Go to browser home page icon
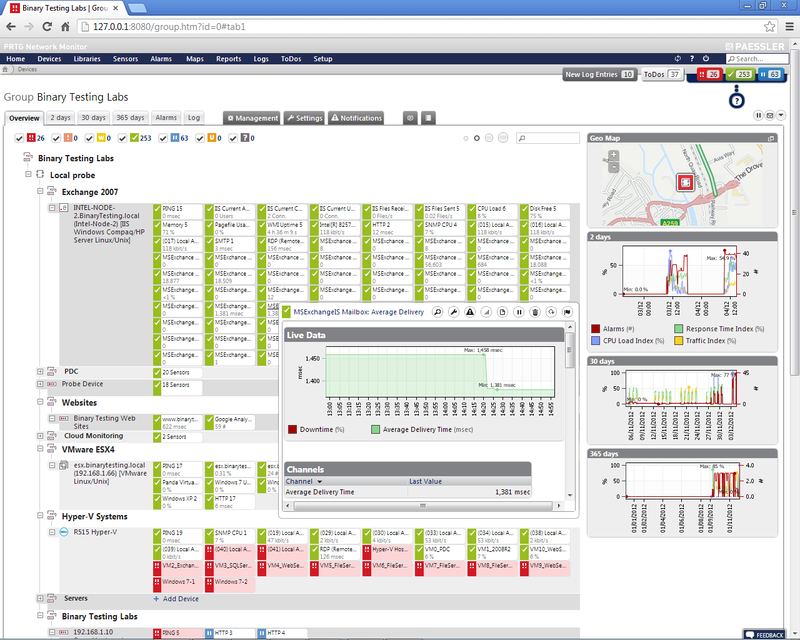 pyautogui.click(x=65, y=27)
